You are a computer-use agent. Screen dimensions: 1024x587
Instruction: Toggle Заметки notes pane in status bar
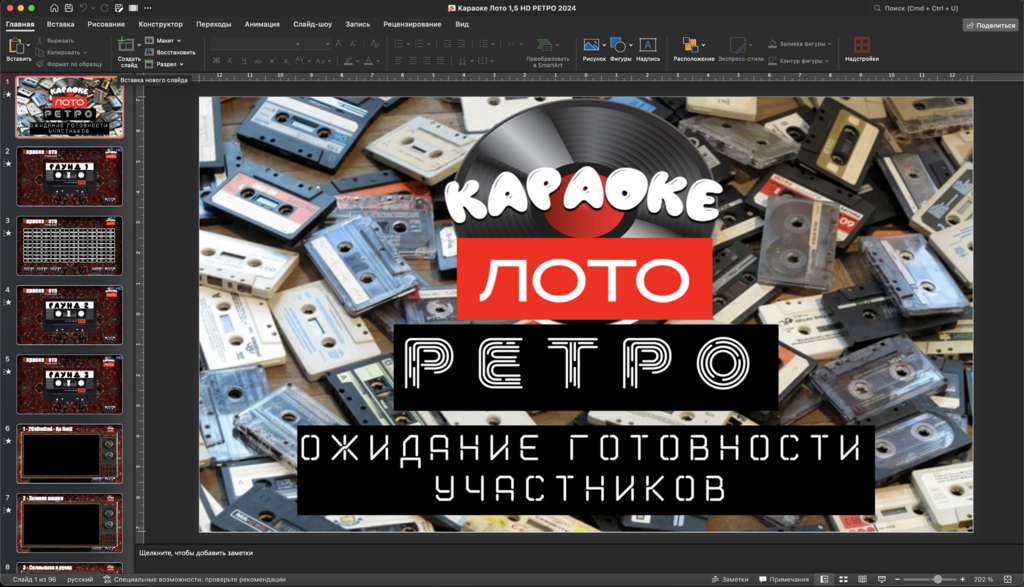coord(729,579)
